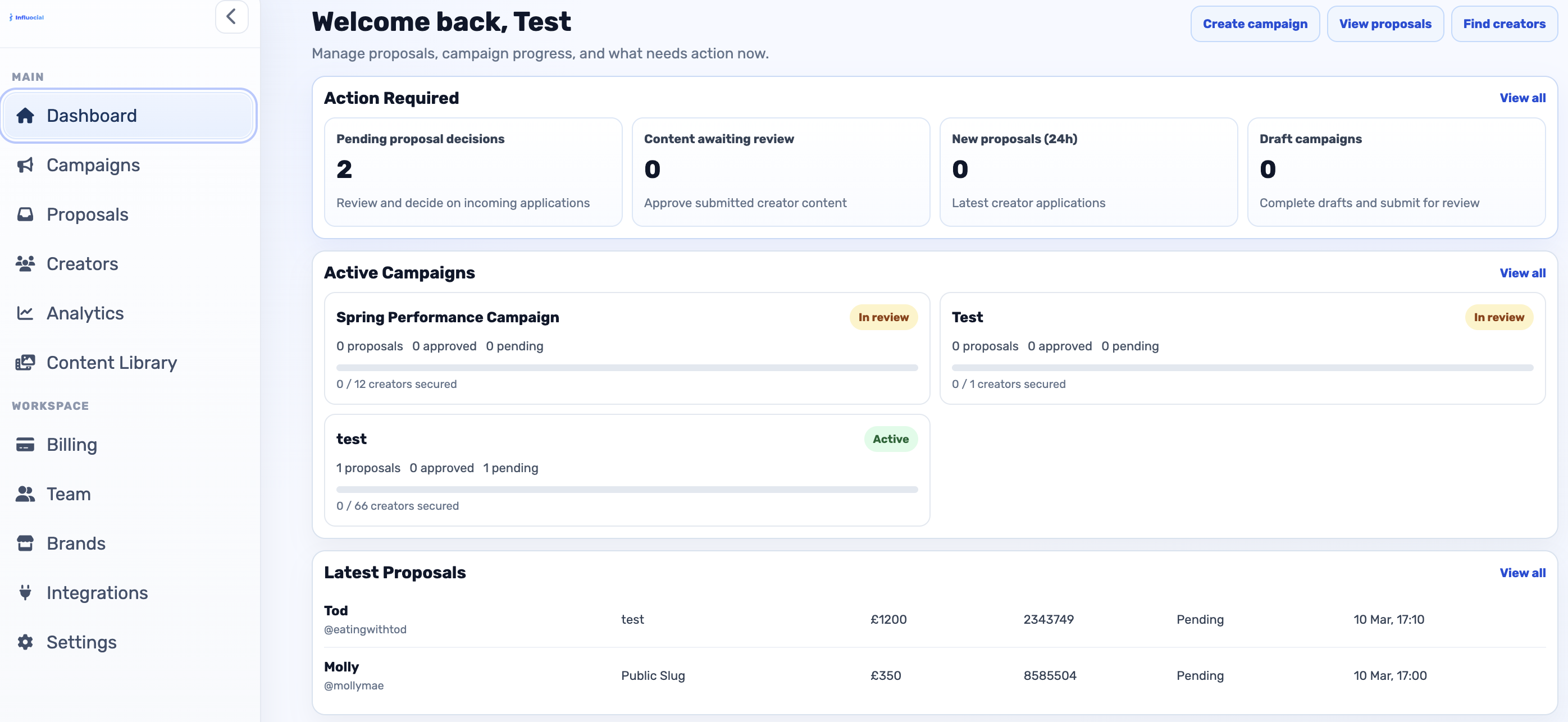The image size is (1568, 722).
Task: Open Analytics via the chart icon
Action: point(26,313)
